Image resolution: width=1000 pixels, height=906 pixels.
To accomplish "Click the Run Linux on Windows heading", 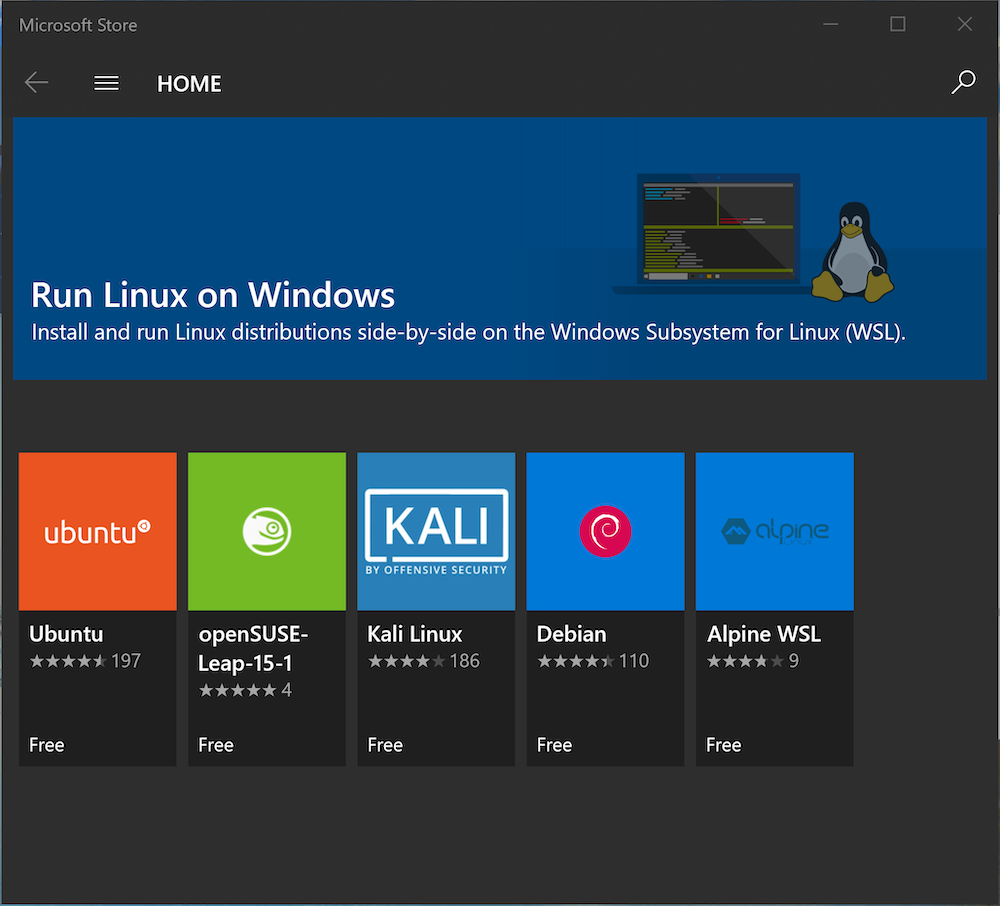I will 213,295.
